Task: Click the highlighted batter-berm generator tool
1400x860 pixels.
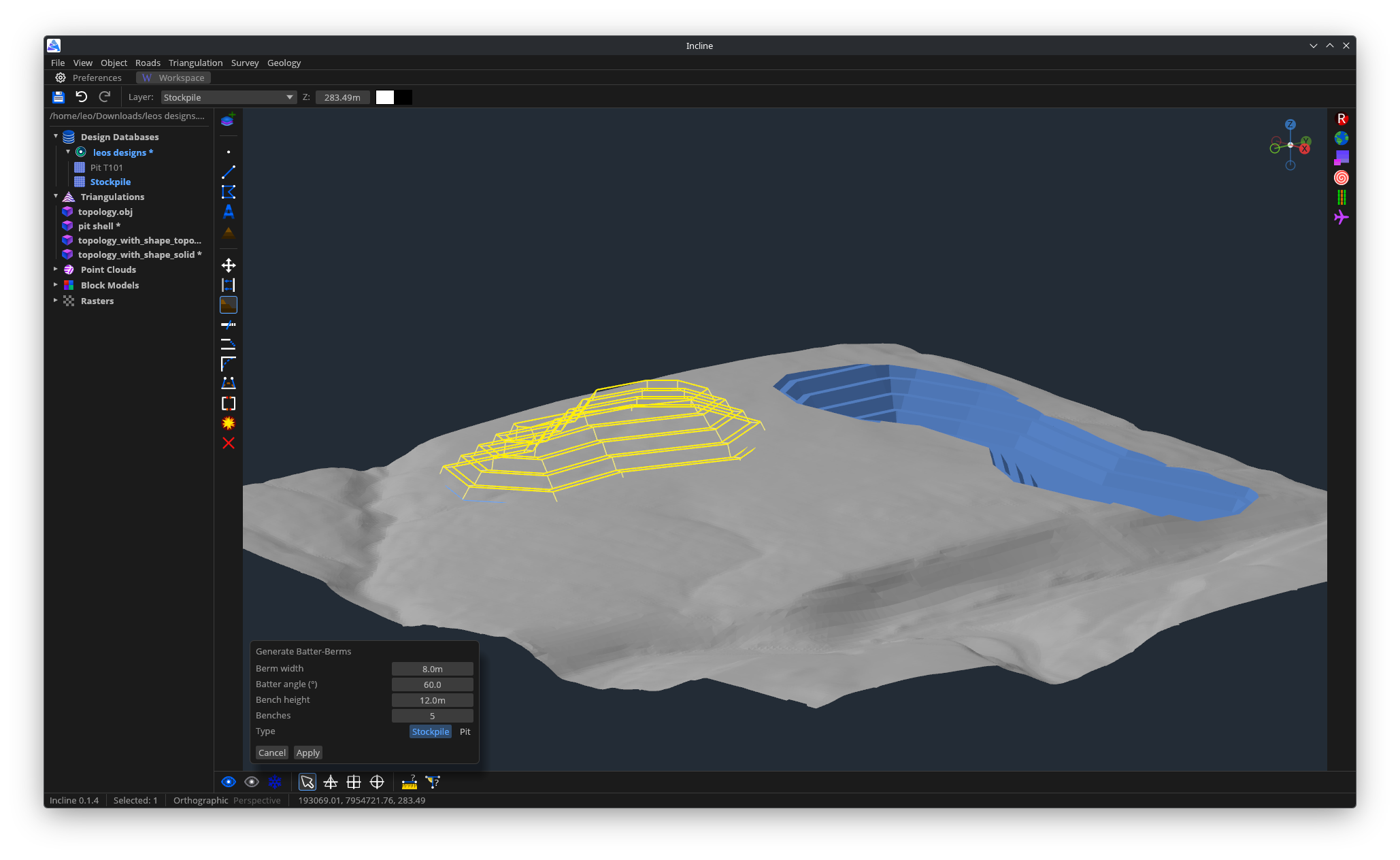Action: click(x=229, y=305)
